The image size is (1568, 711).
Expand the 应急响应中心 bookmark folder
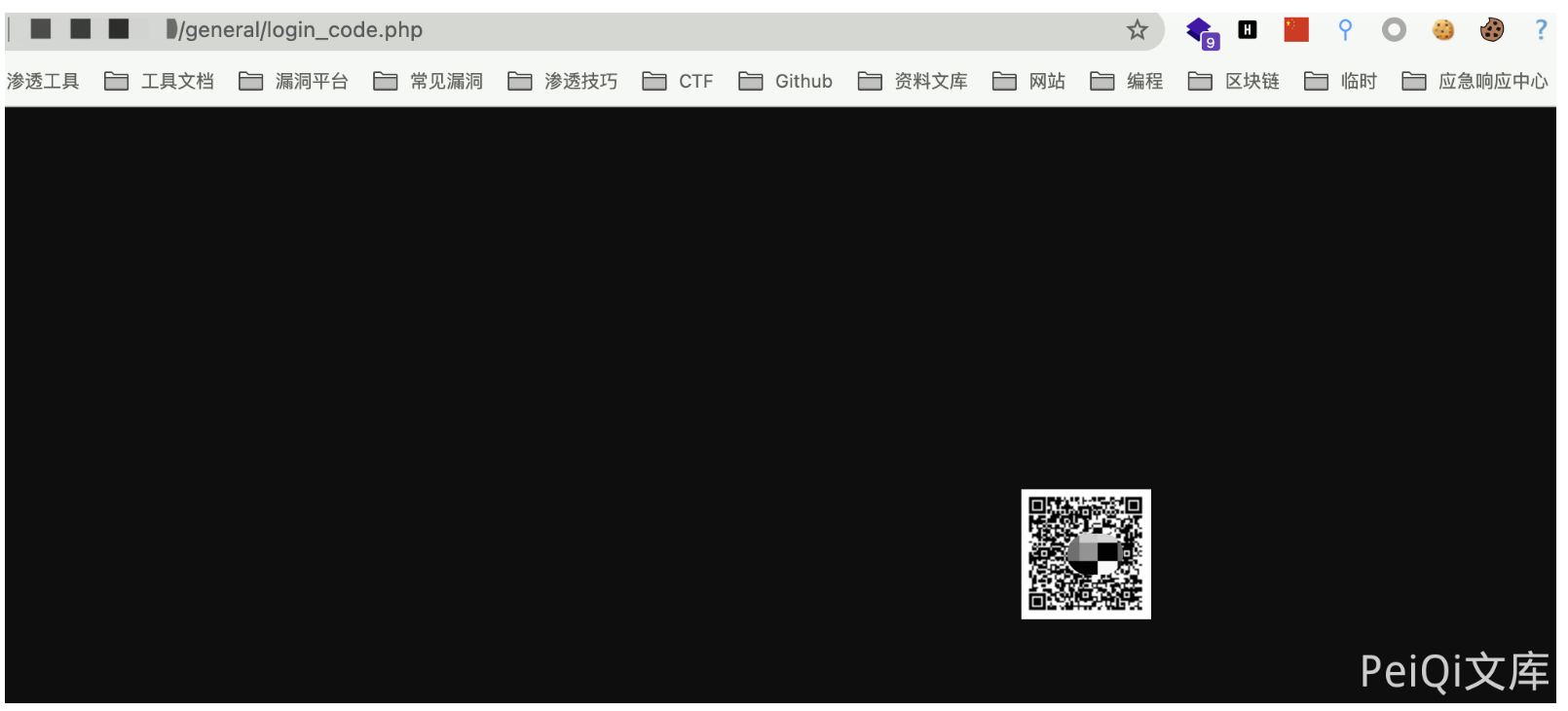[x=1475, y=81]
